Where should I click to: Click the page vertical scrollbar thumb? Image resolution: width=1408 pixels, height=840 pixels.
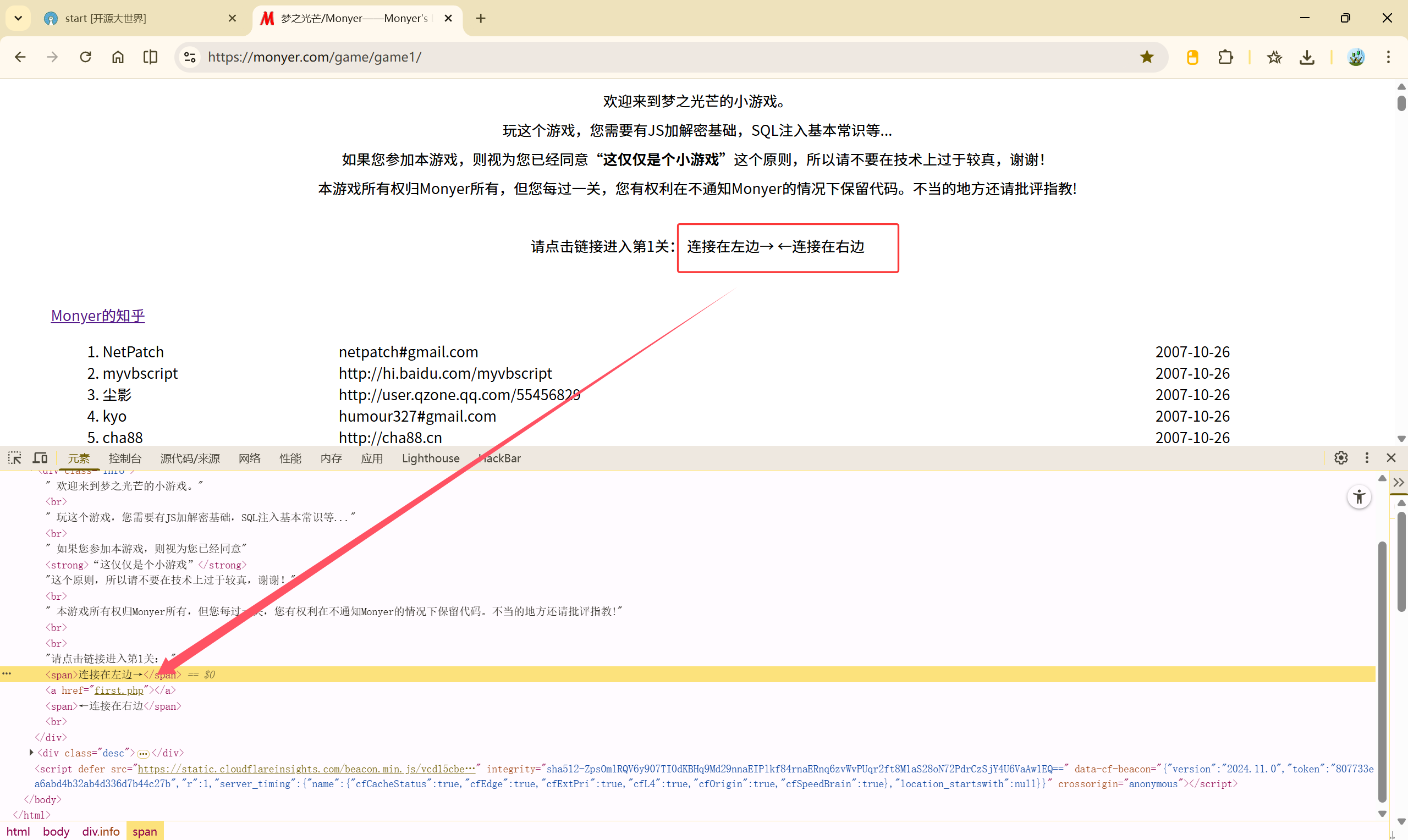tap(1401, 103)
